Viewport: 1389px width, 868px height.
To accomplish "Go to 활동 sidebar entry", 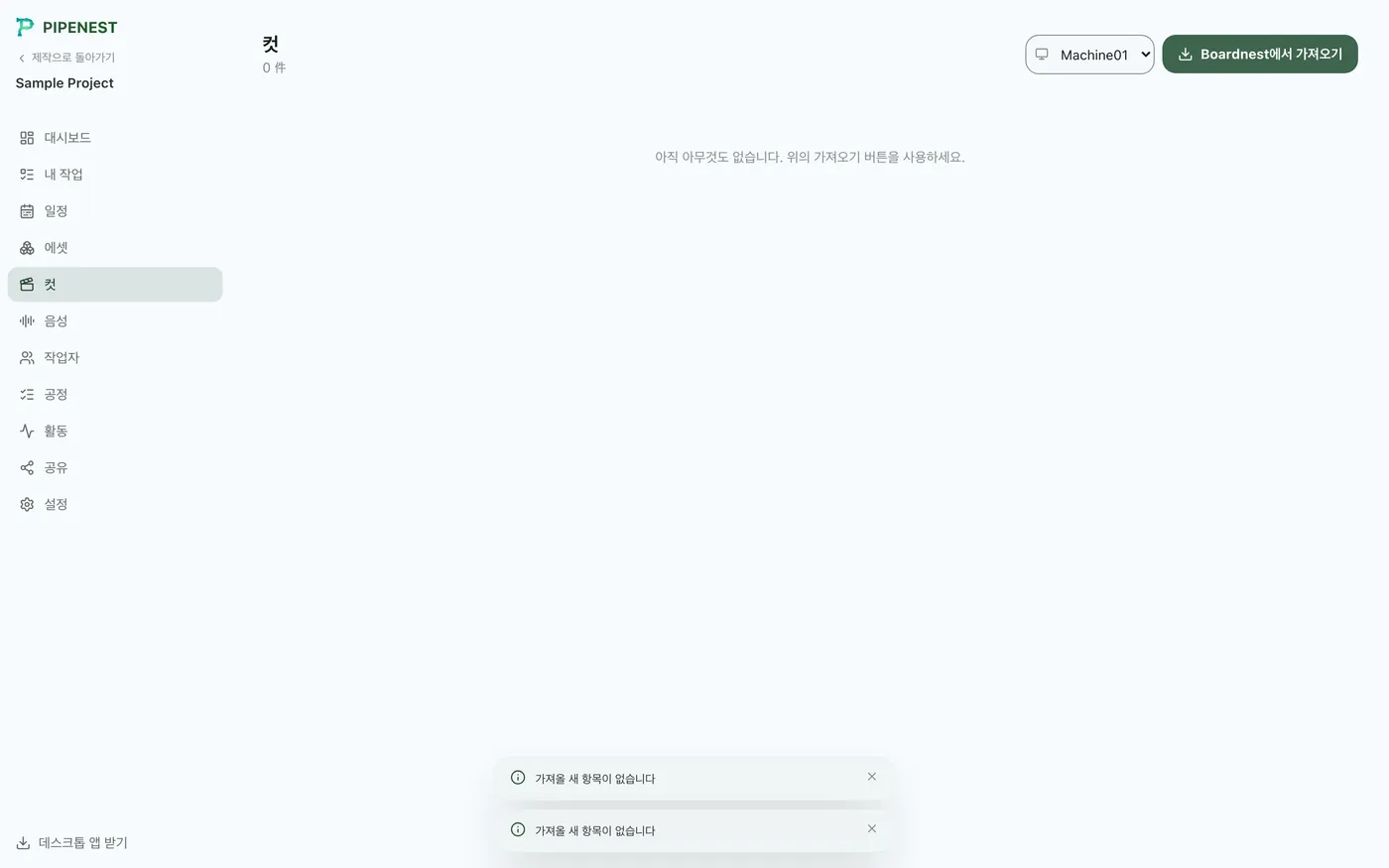I will click(x=115, y=432).
